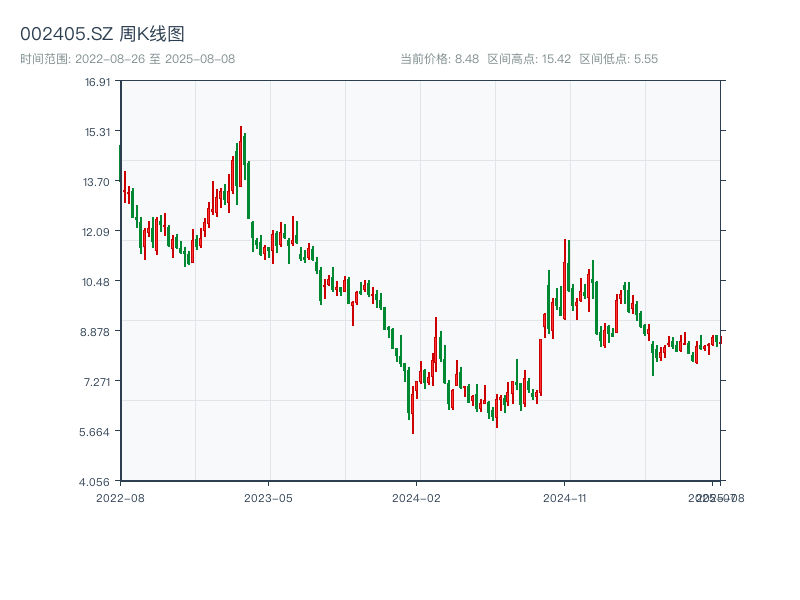Screen dimensions: 800x600
Task: Click the chart title 002405.SZ 周K线图
Action: (102, 35)
